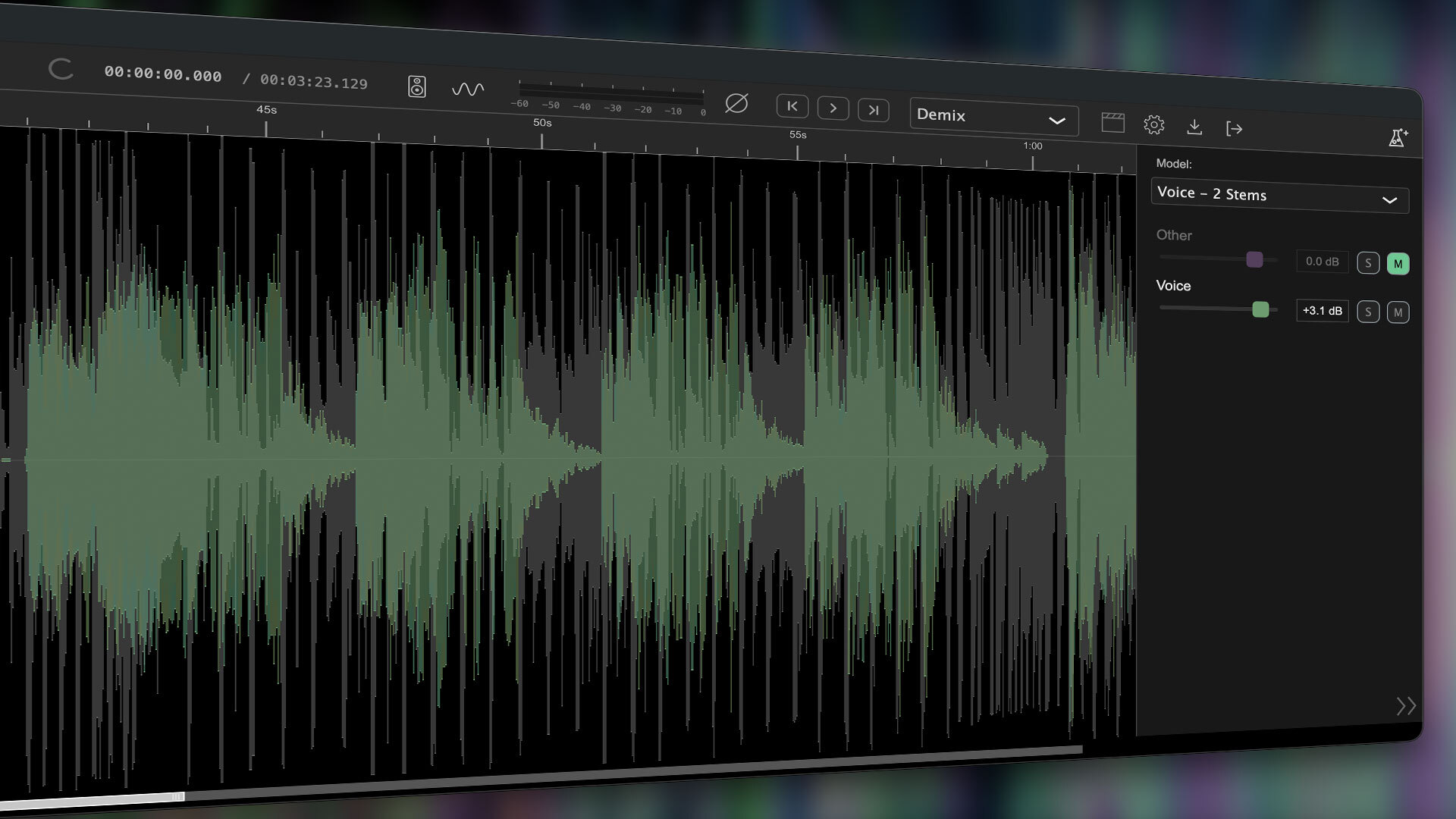Toggle the phase invert icon
Image resolution: width=1456 pixels, height=819 pixels.
tap(736, 105)
